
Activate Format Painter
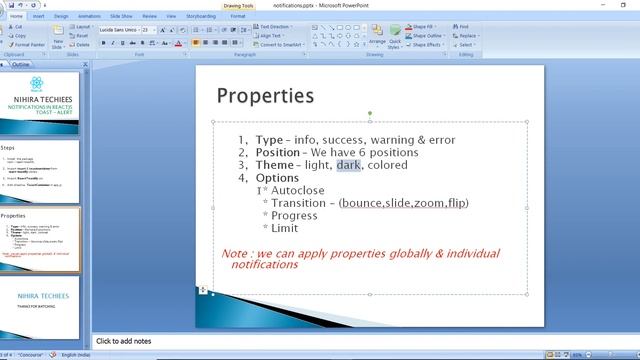coord(27,44)
